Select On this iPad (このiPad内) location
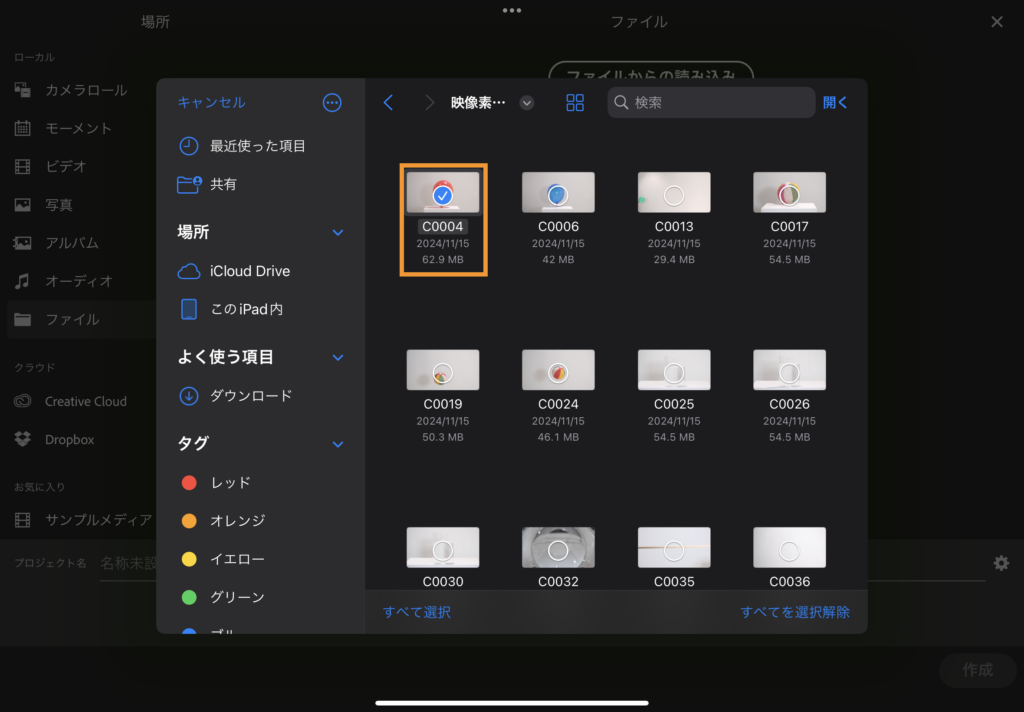This screenshot has height=712, width=1024. point(246,310)
